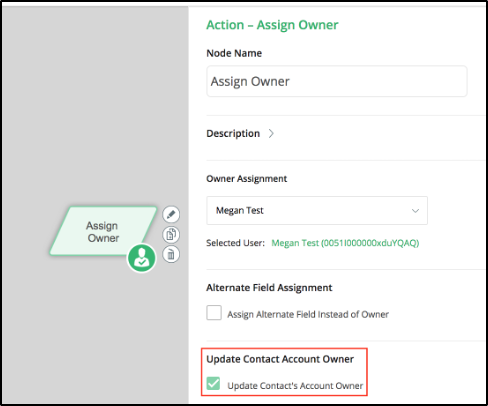
Task: Expand the Description section chevron
Action: coord(271,133)
